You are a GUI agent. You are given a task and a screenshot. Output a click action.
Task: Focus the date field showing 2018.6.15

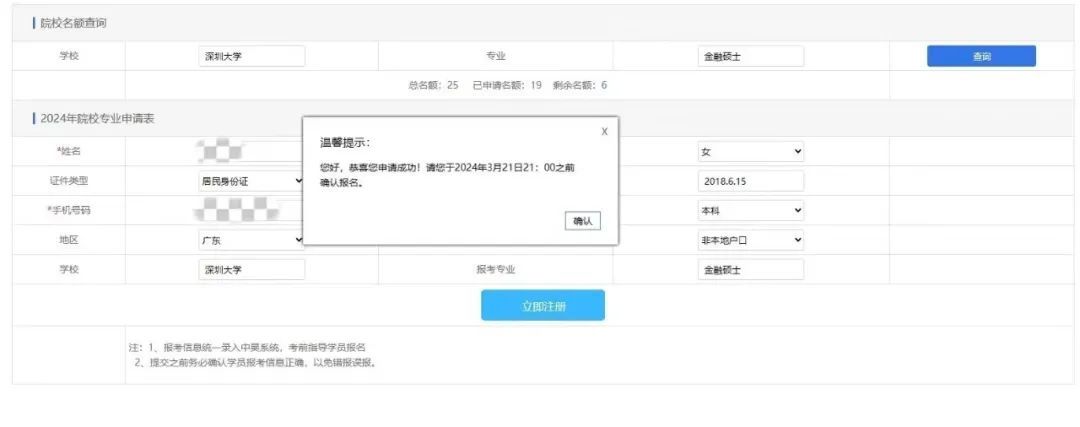coord(750,181)
